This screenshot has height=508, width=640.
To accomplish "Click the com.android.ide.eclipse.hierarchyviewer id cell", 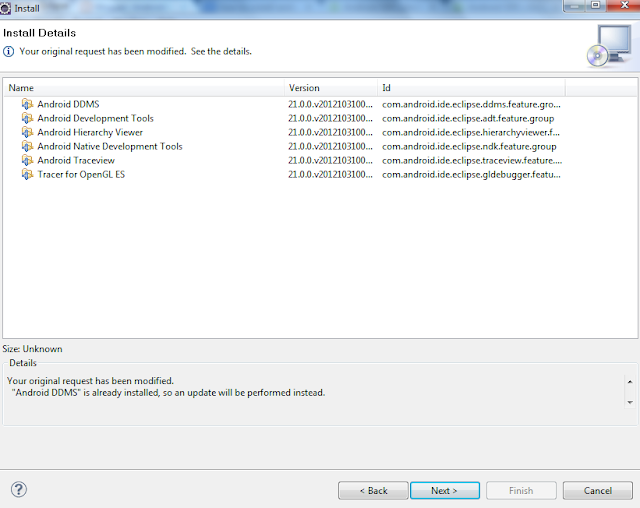I will [x=471, y=133].
